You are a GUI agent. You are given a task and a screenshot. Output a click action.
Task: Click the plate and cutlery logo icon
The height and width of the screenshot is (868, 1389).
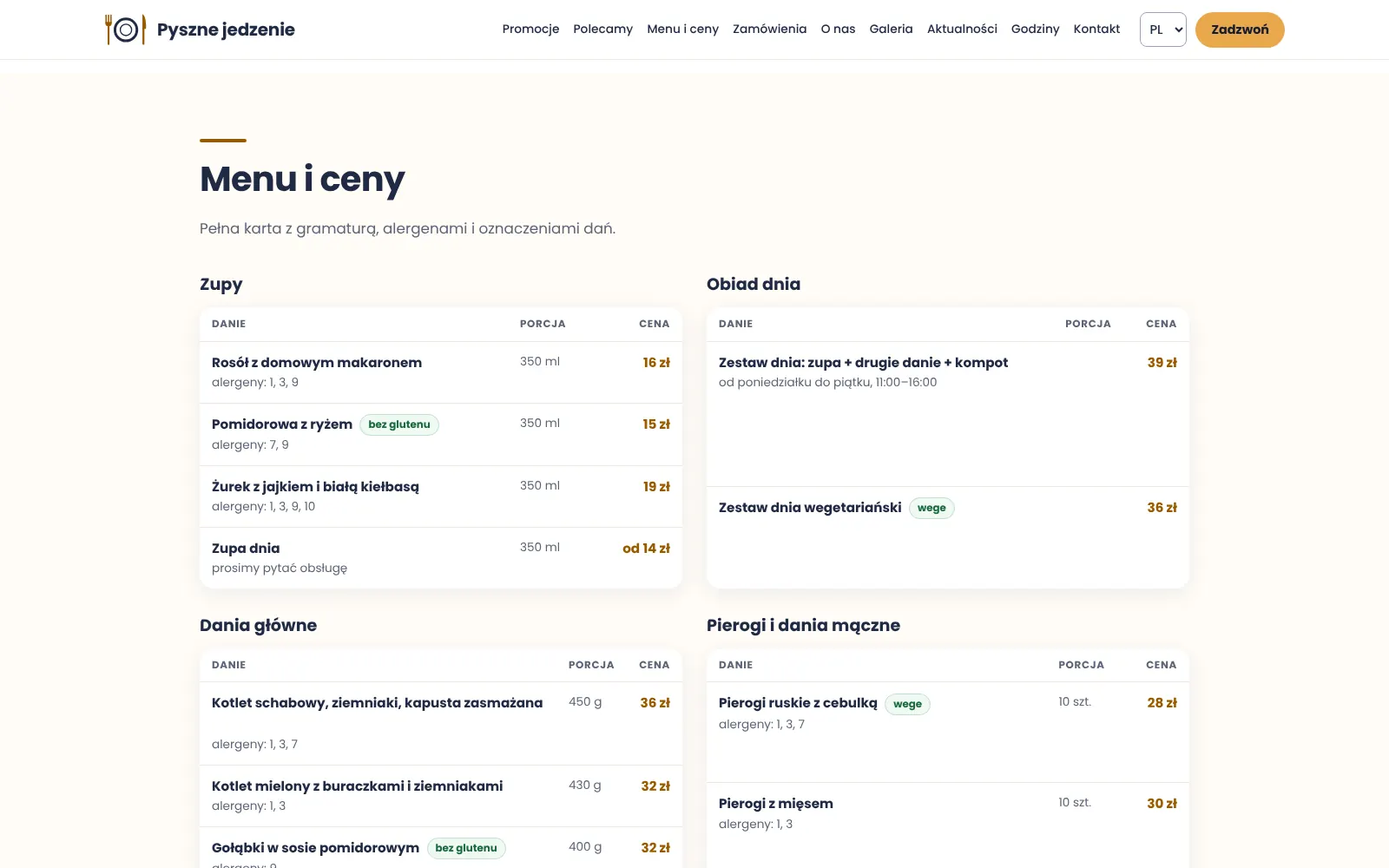[x=125, y=30]
